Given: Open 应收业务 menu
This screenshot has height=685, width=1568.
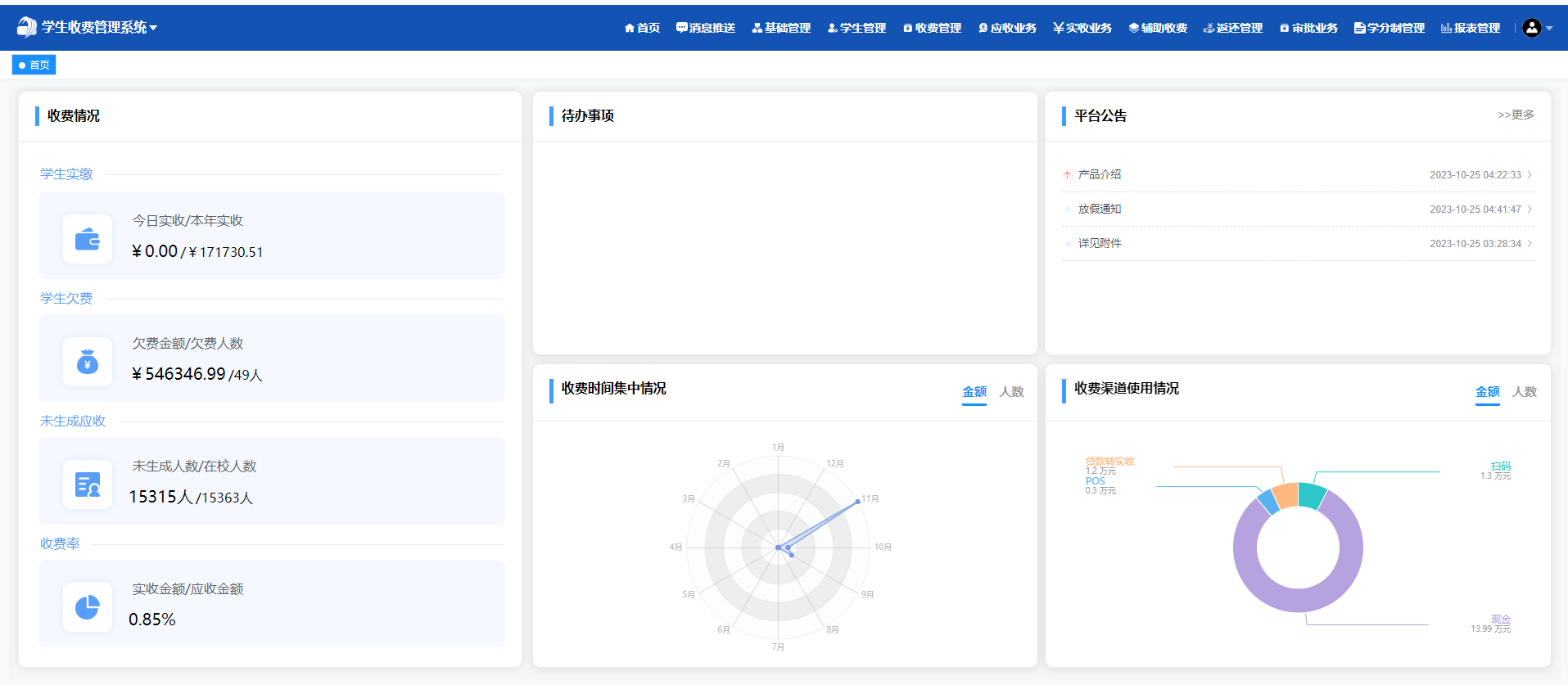Looking at the screenshot, I should pyautogui.click(x=1007, y=28).
